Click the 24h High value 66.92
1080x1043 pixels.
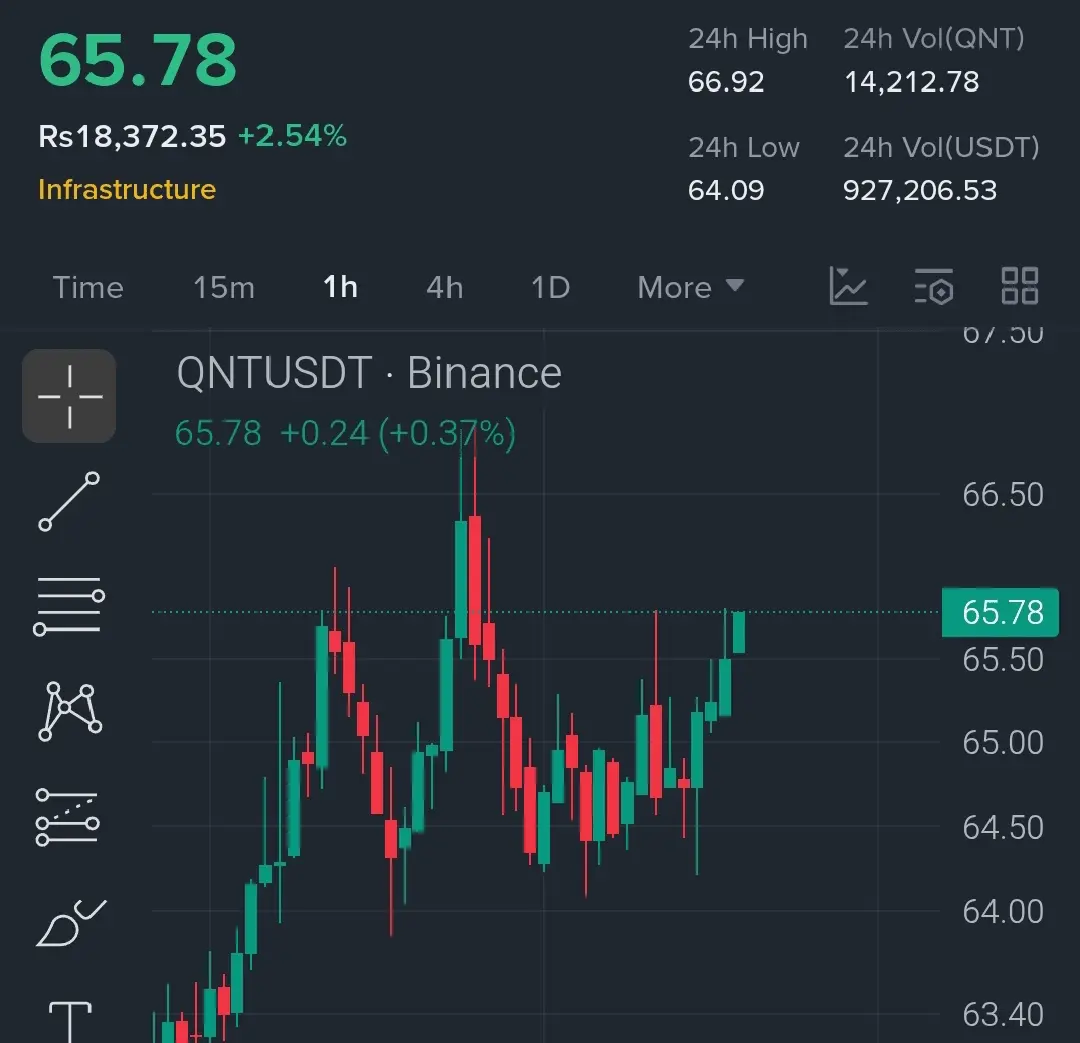coord(726,82)
